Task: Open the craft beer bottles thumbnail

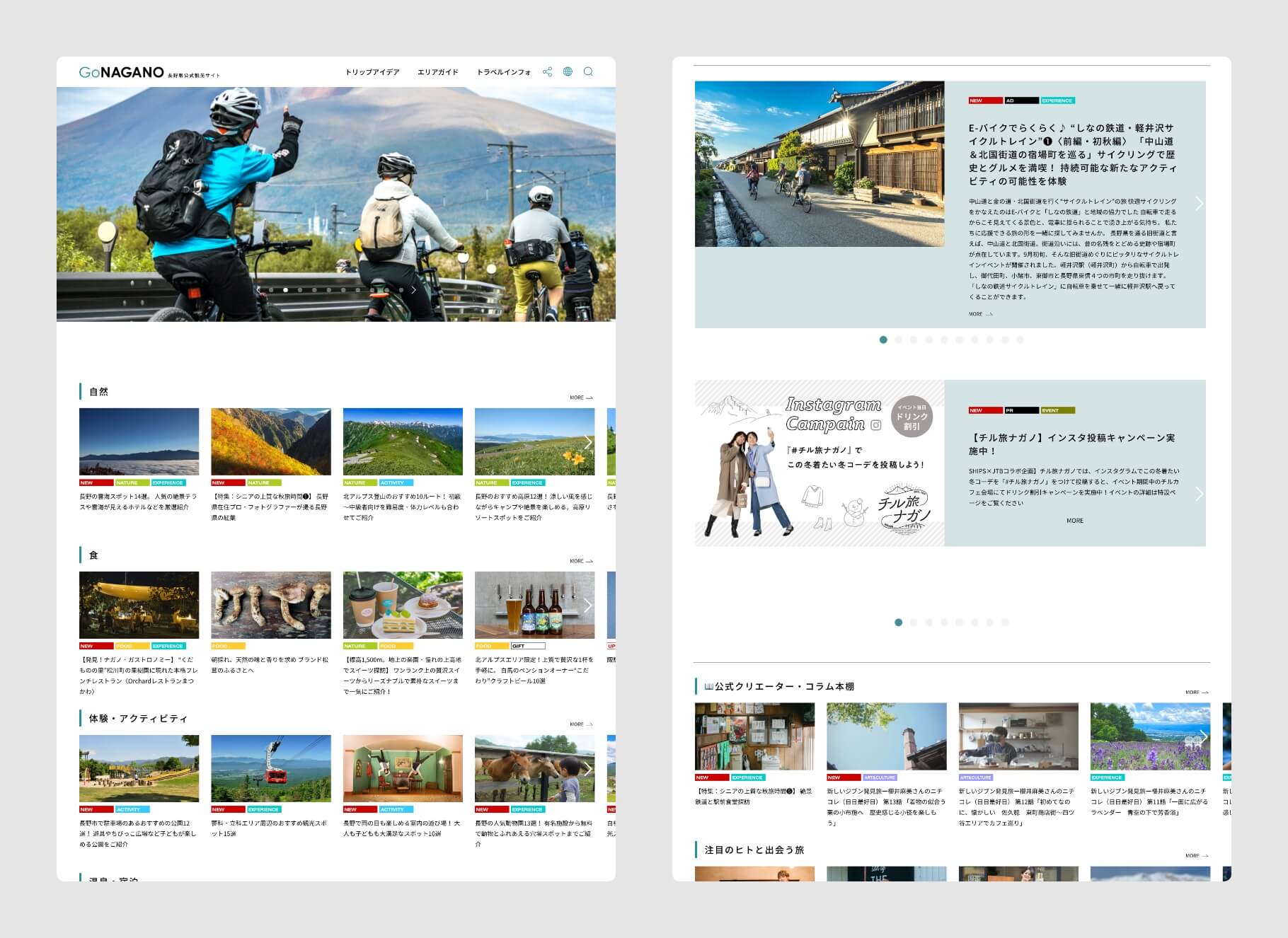Action: tap(534, 605)
